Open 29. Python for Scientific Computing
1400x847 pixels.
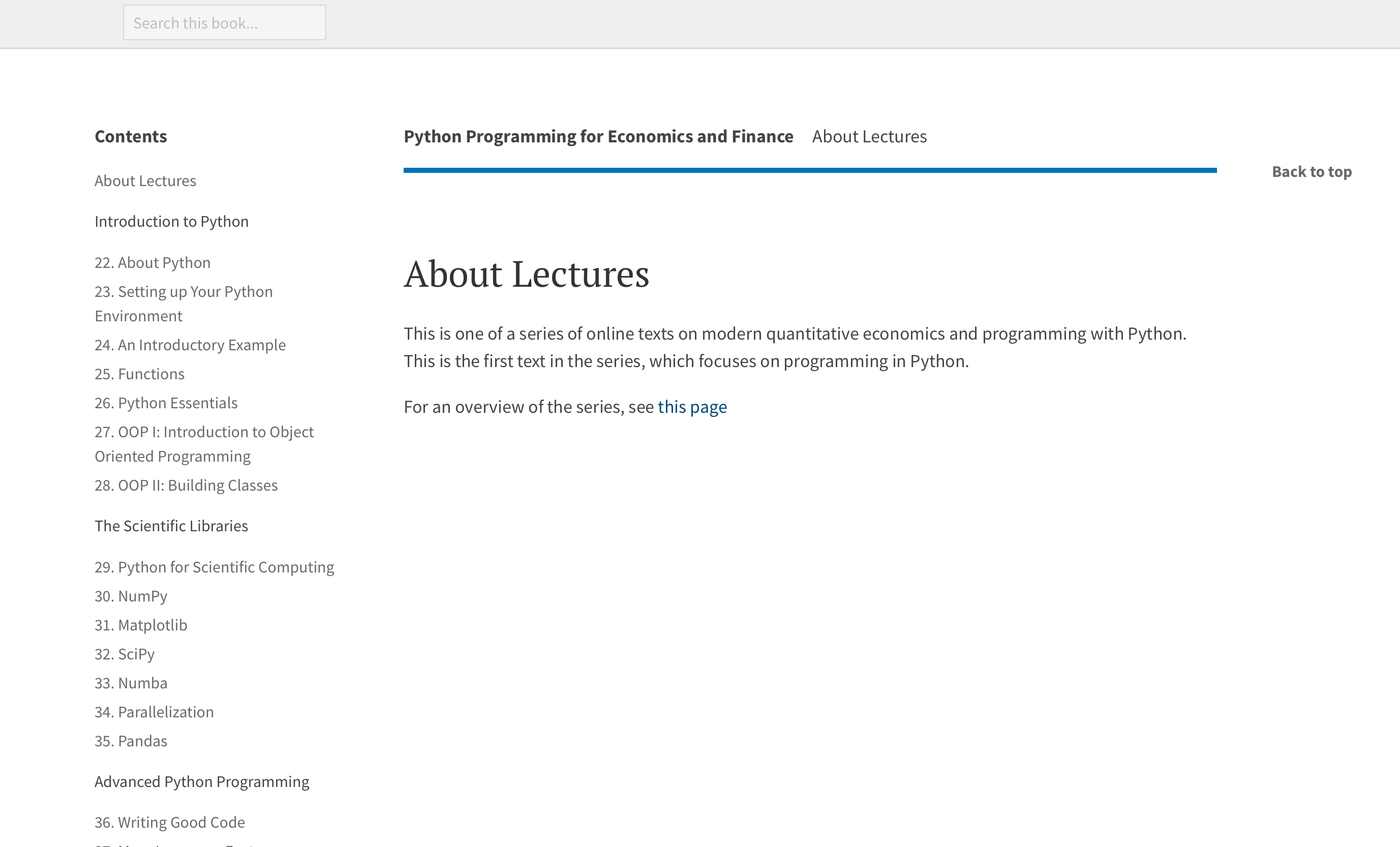[214, 567]
